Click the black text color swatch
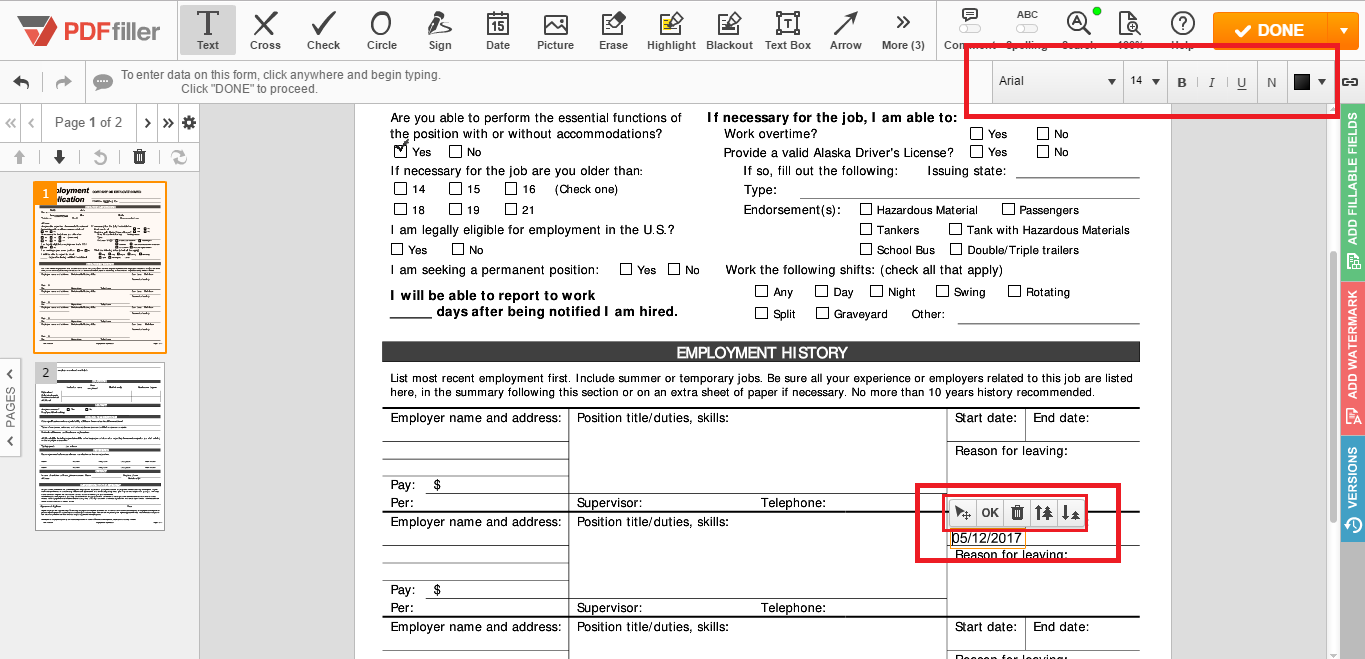1365x659 pixels. click(x=1301, y=82)
